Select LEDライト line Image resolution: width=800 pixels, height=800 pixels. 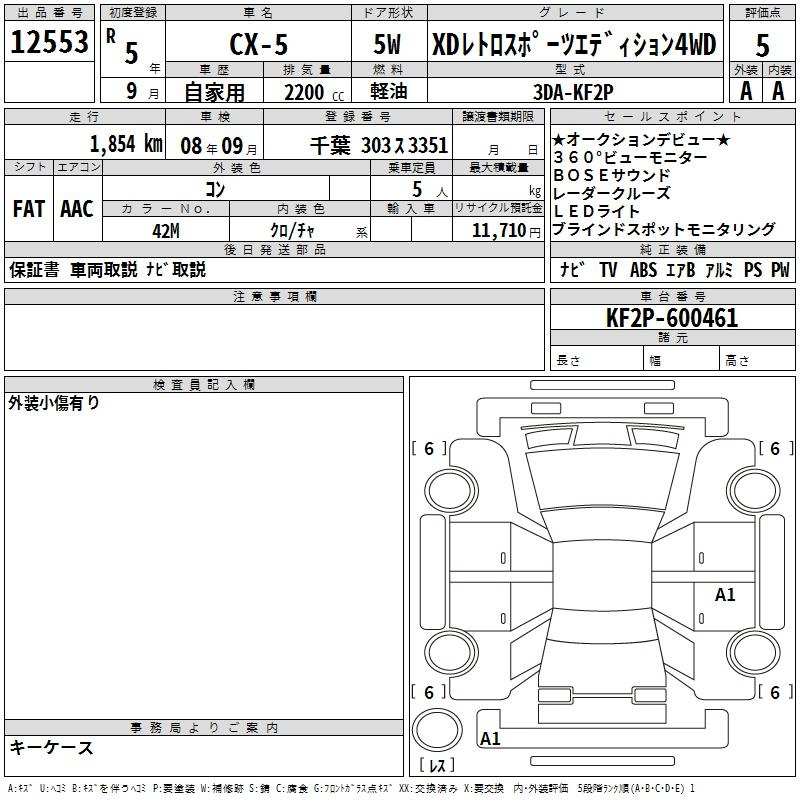coord(596,211)
